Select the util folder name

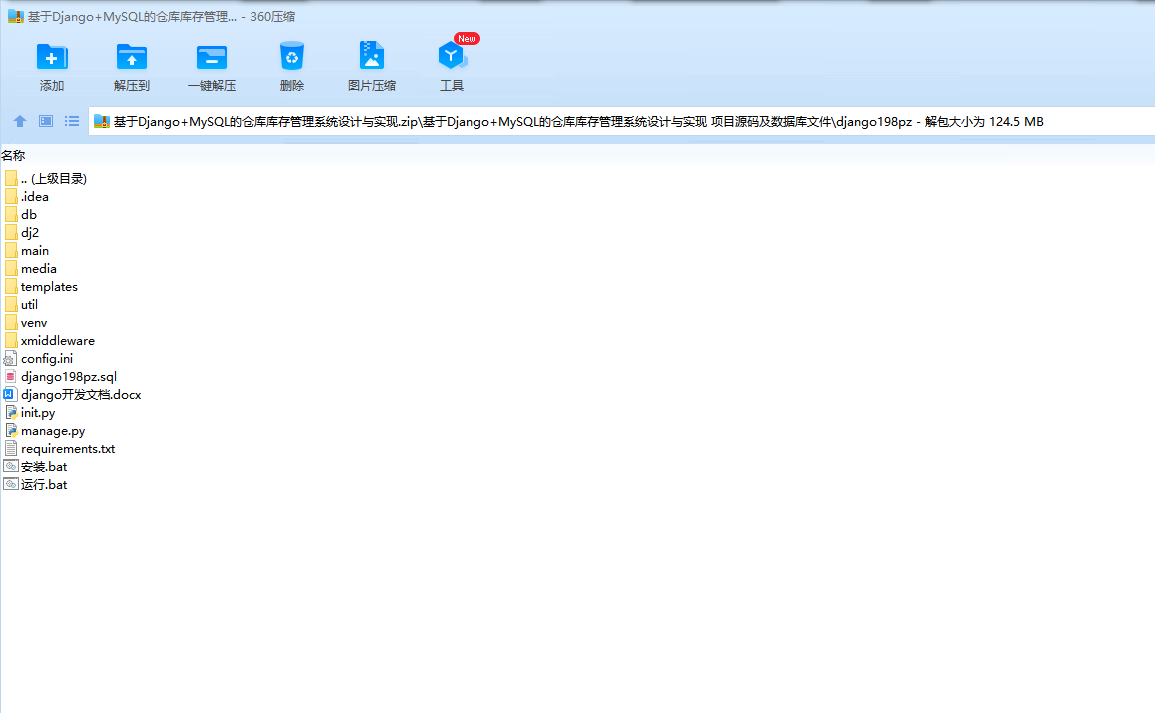click(x=29, y=305)
